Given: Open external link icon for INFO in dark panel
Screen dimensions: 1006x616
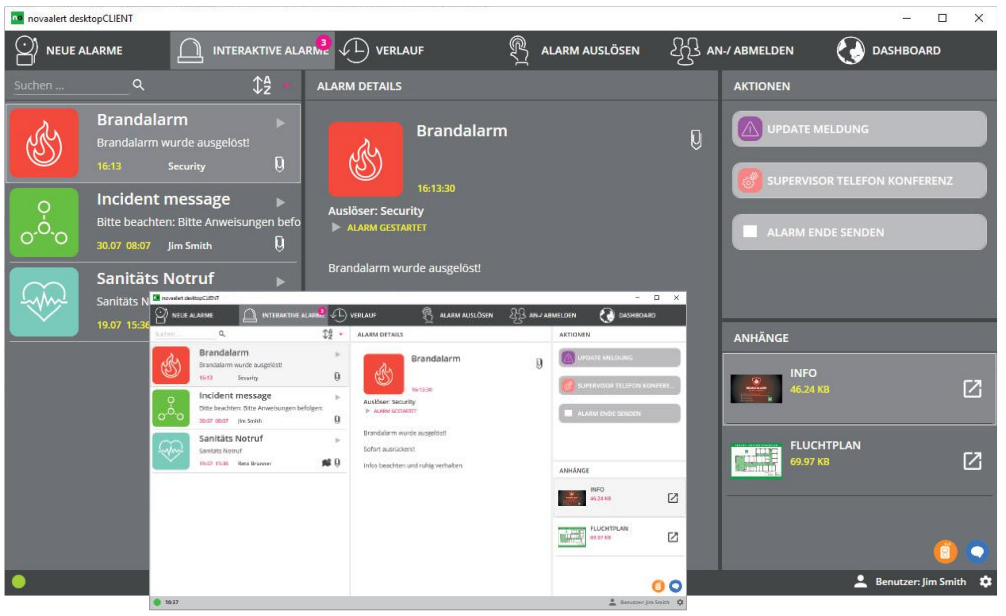Looking at the screenshot, I should (x=971, y=389).
